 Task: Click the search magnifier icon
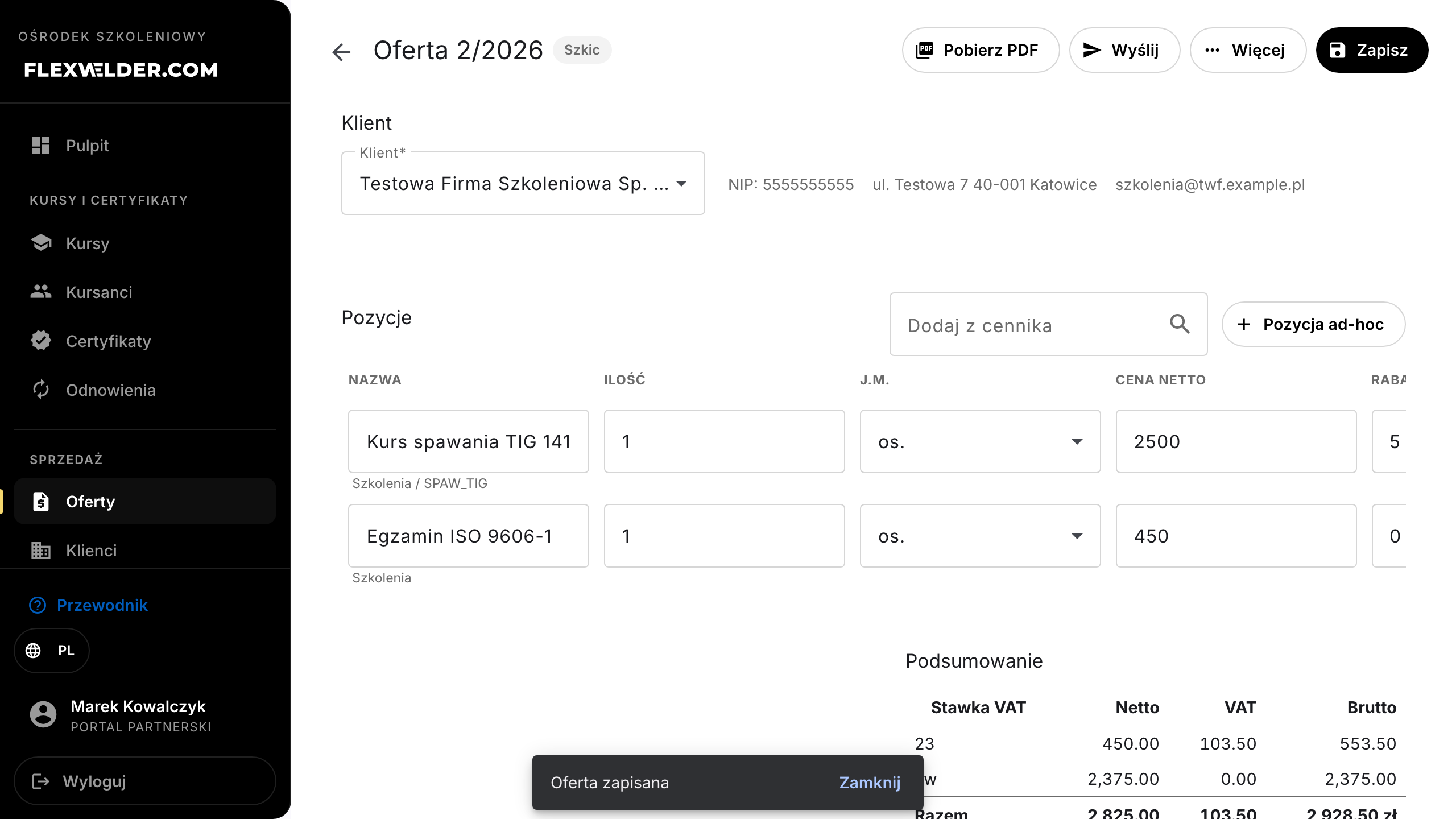[1180, 324]
